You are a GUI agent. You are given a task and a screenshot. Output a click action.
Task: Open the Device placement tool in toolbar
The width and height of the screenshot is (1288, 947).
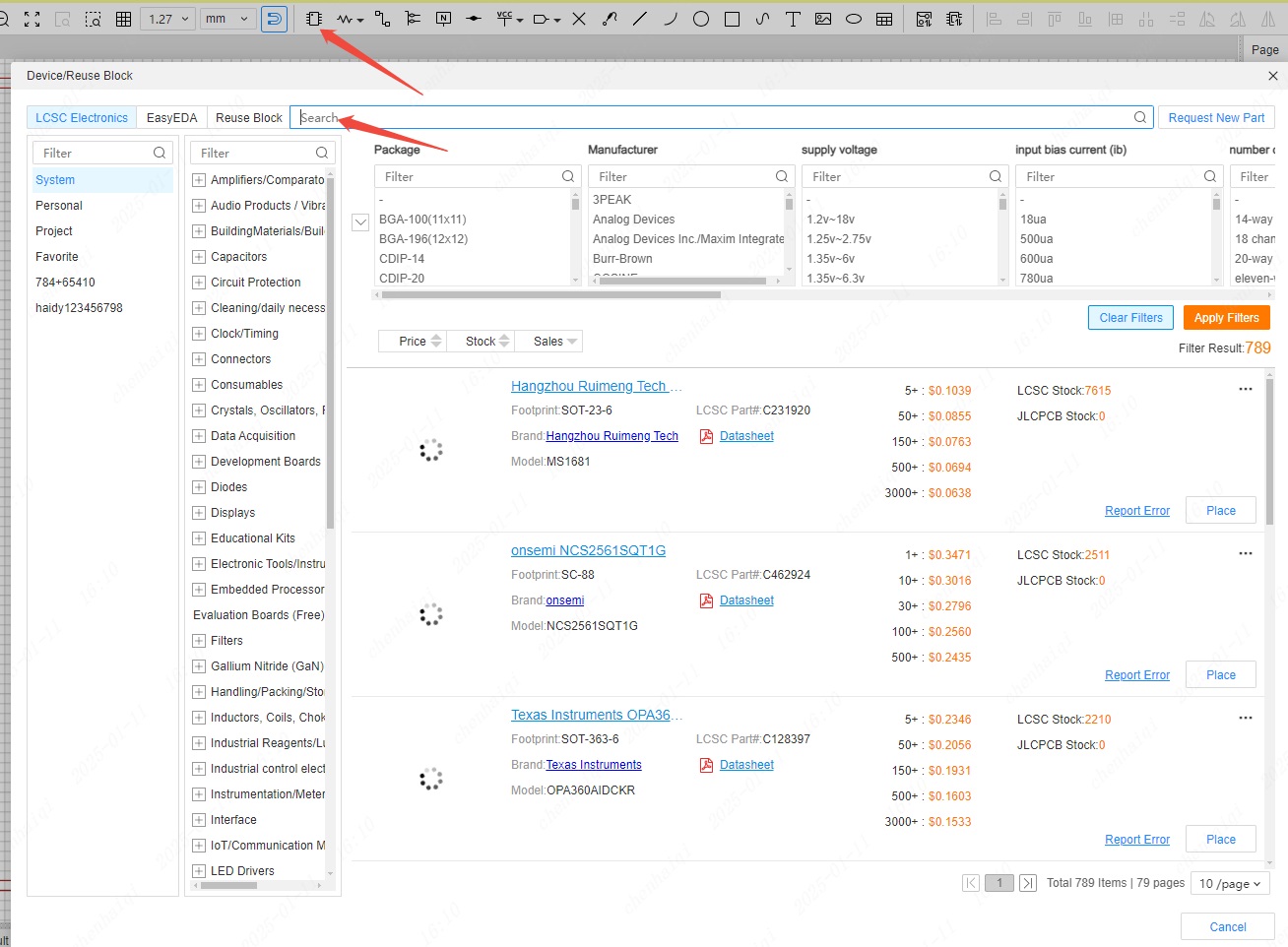(314, 19)
